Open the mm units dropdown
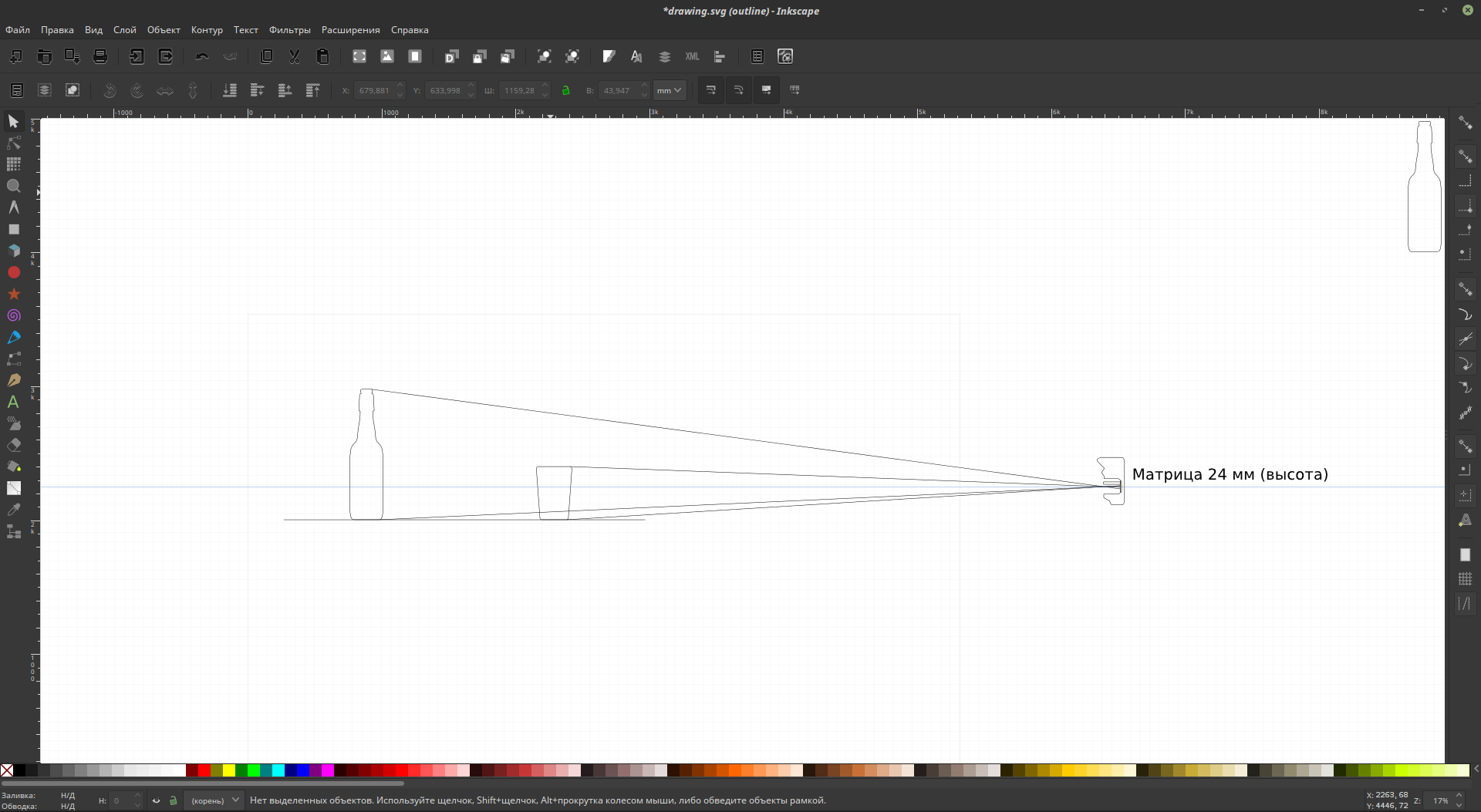This screenshot has height=812, width=1481. coord(669,90)
